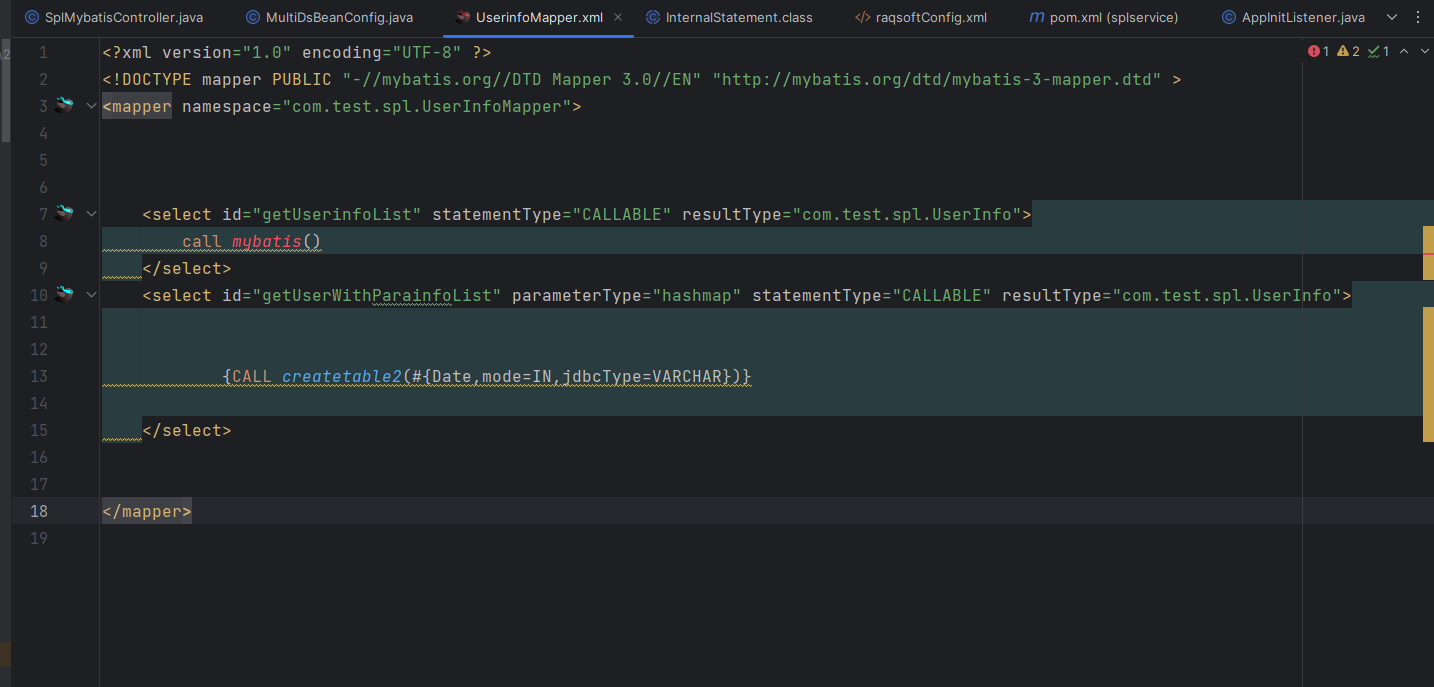Click the opening <mapper keyword on line 3
1434x687 pixels.
click(x=137, y=107)
